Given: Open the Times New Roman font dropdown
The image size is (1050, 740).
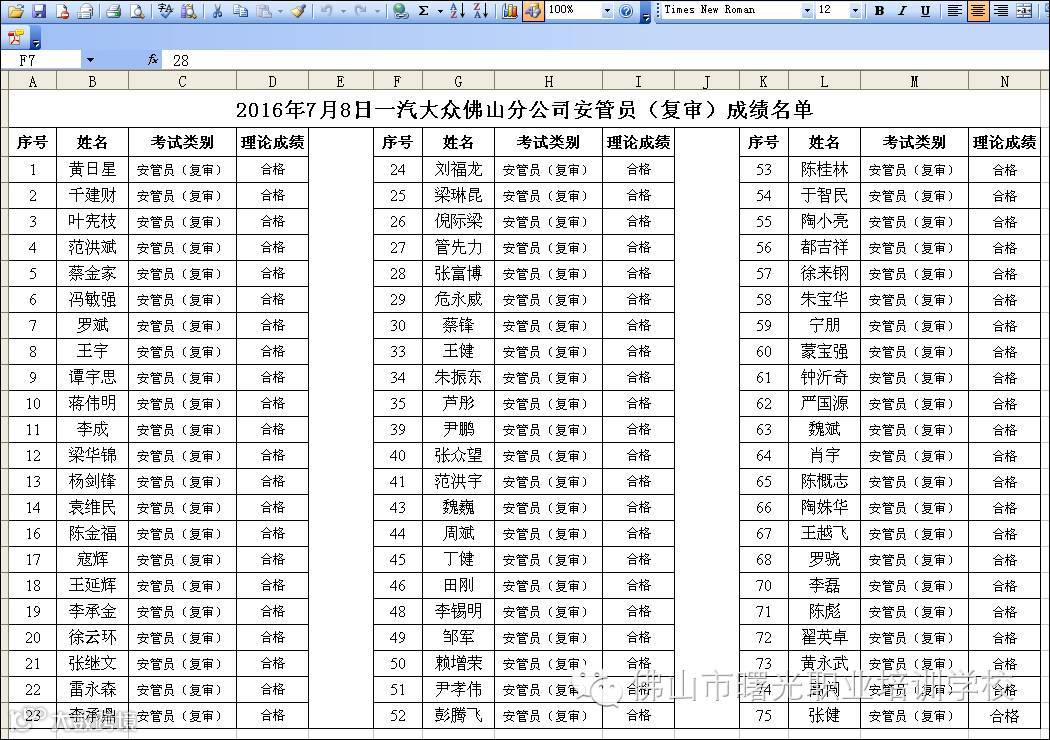Looking at the screenshot, I should [x=807, y=11].
